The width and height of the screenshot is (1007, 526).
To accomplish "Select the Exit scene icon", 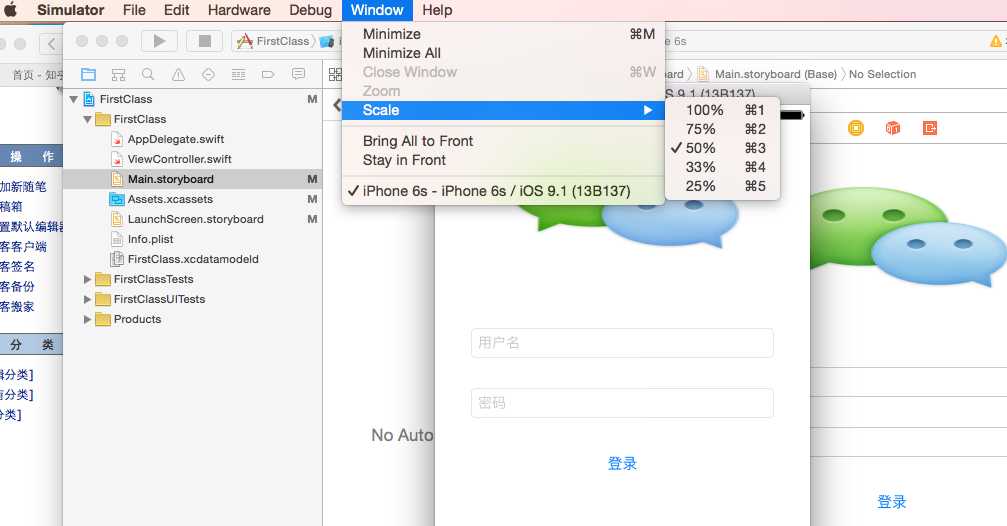I will (930, 128).
